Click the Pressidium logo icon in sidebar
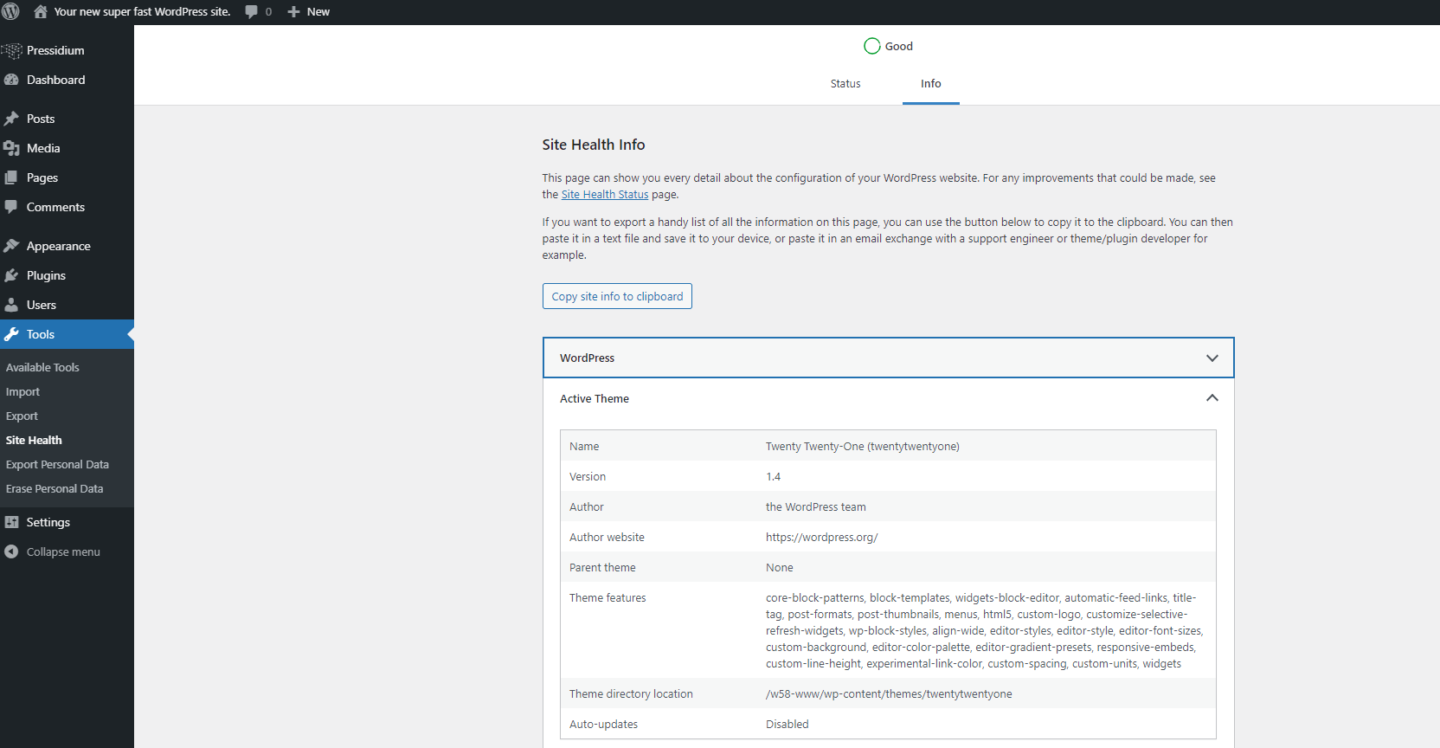 pos(11,50)
